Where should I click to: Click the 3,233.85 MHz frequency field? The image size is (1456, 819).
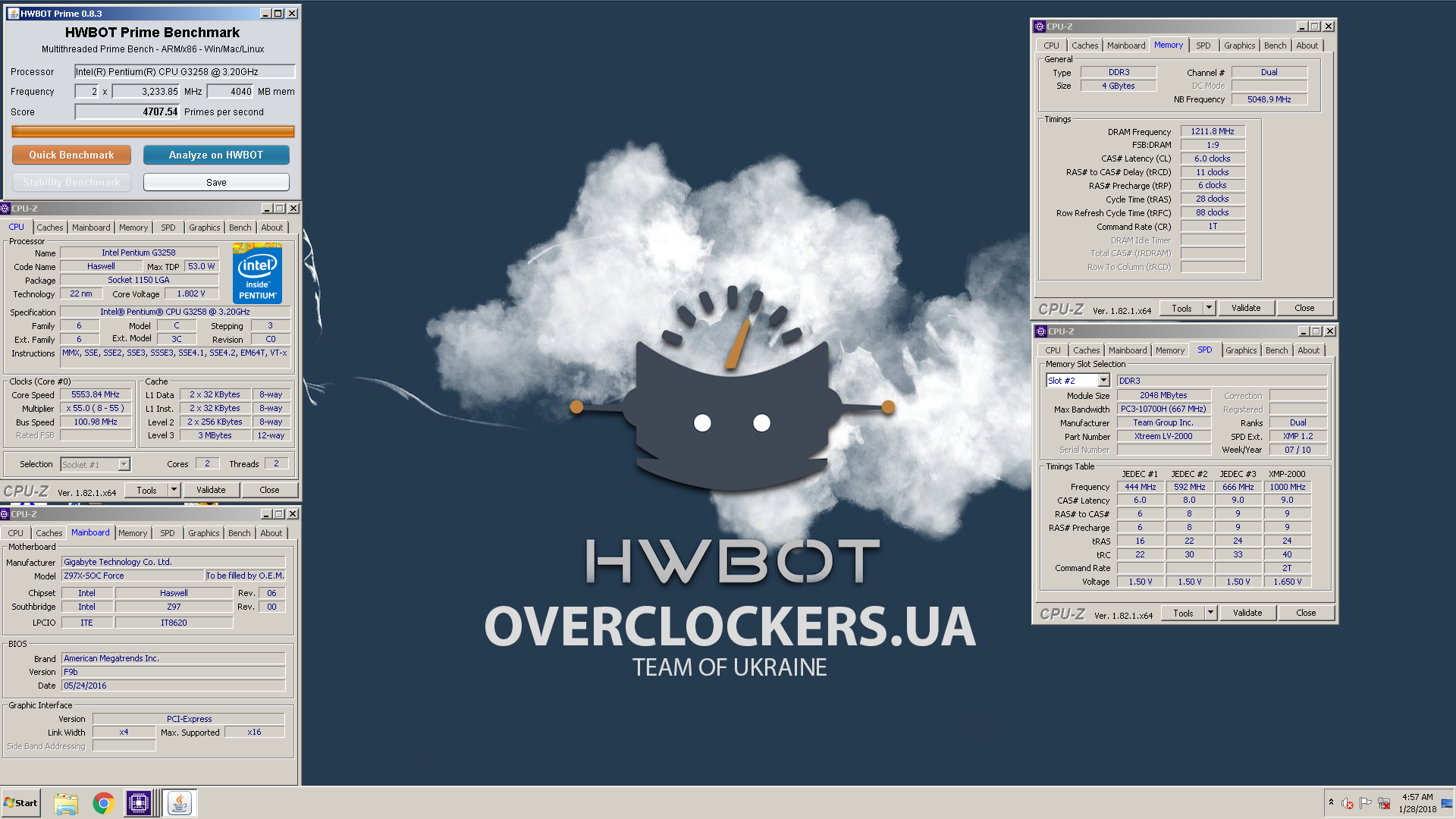[146, 91]
